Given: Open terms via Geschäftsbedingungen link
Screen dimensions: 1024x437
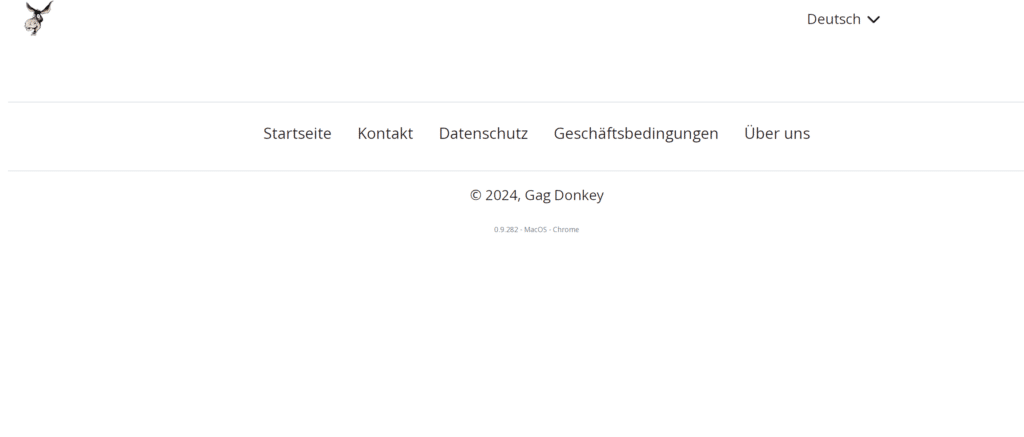Looking at the screenshot, I should [636, 133].
